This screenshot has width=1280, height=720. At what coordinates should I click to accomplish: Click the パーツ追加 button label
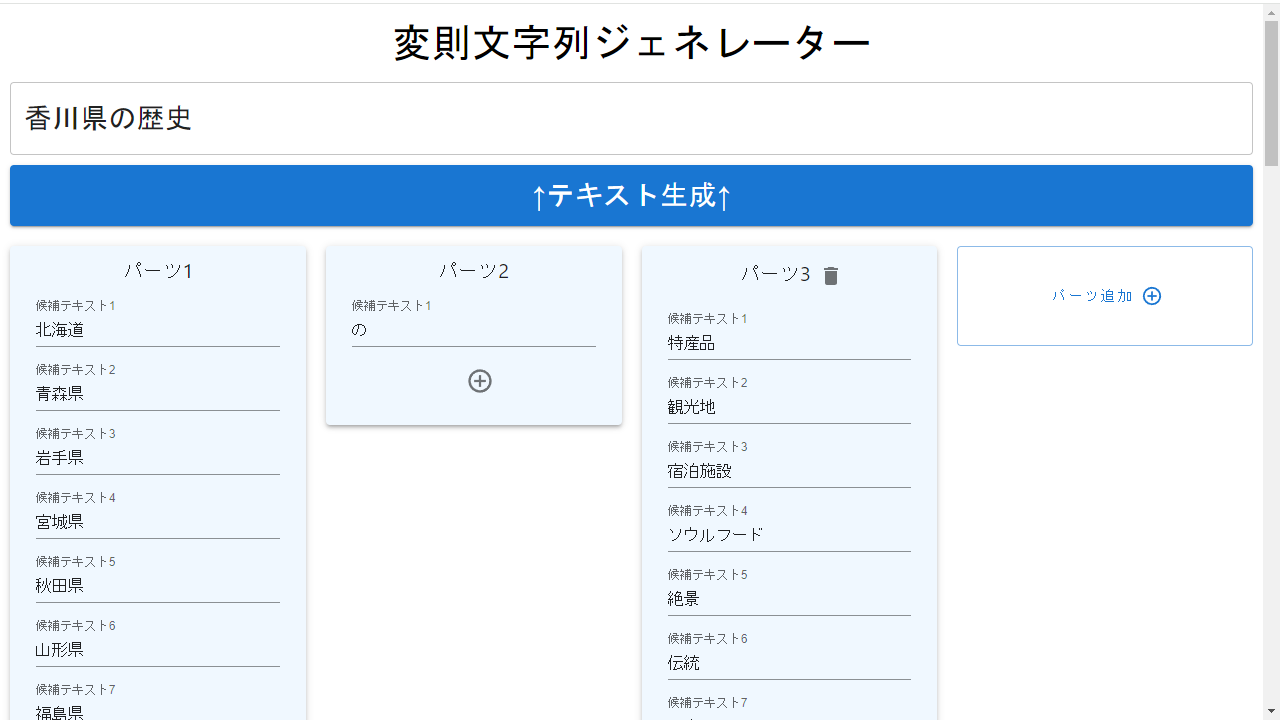(x=1092, y=296)
